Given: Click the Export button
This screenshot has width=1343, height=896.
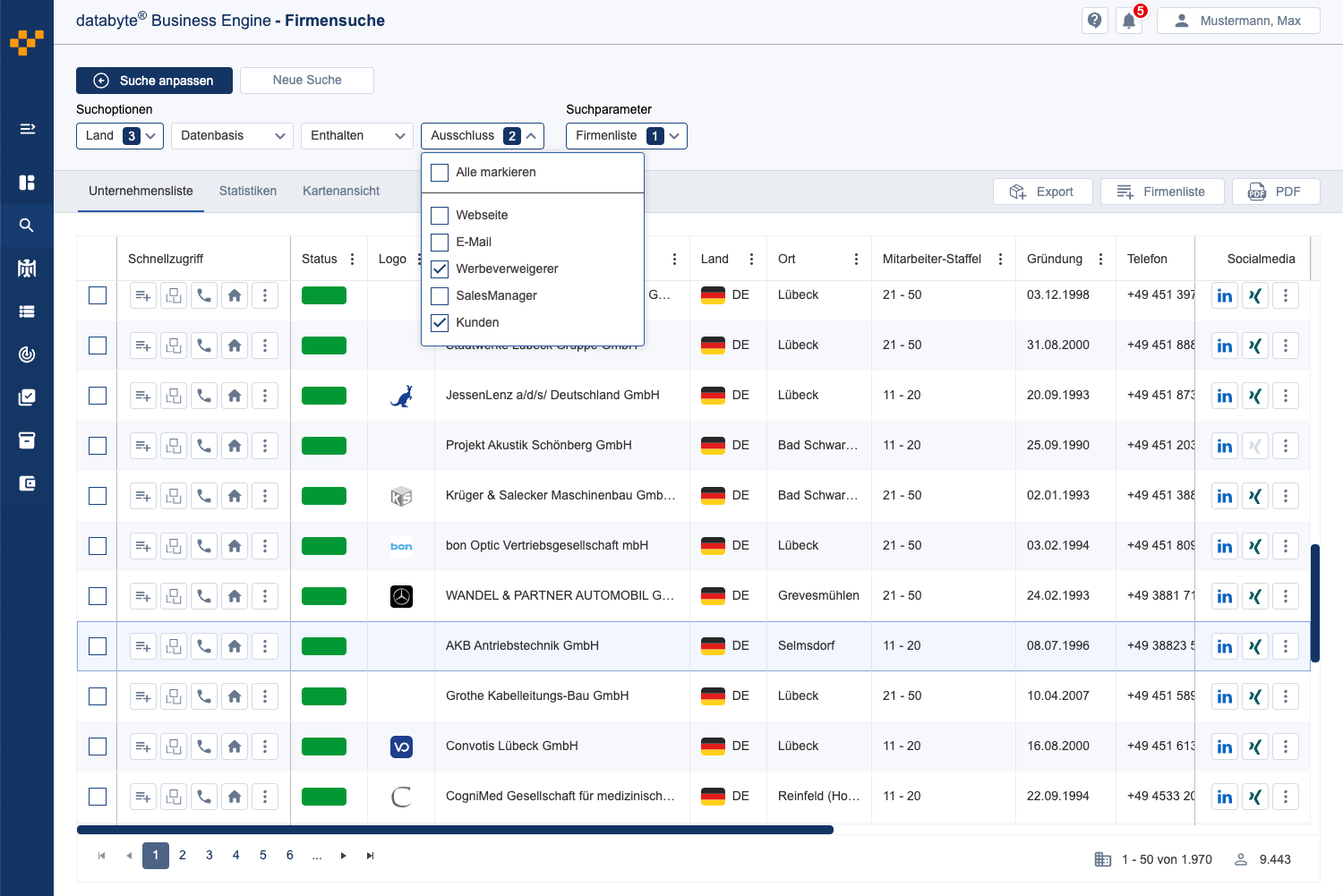Looking at the screenshot, I should [1043, 192].
